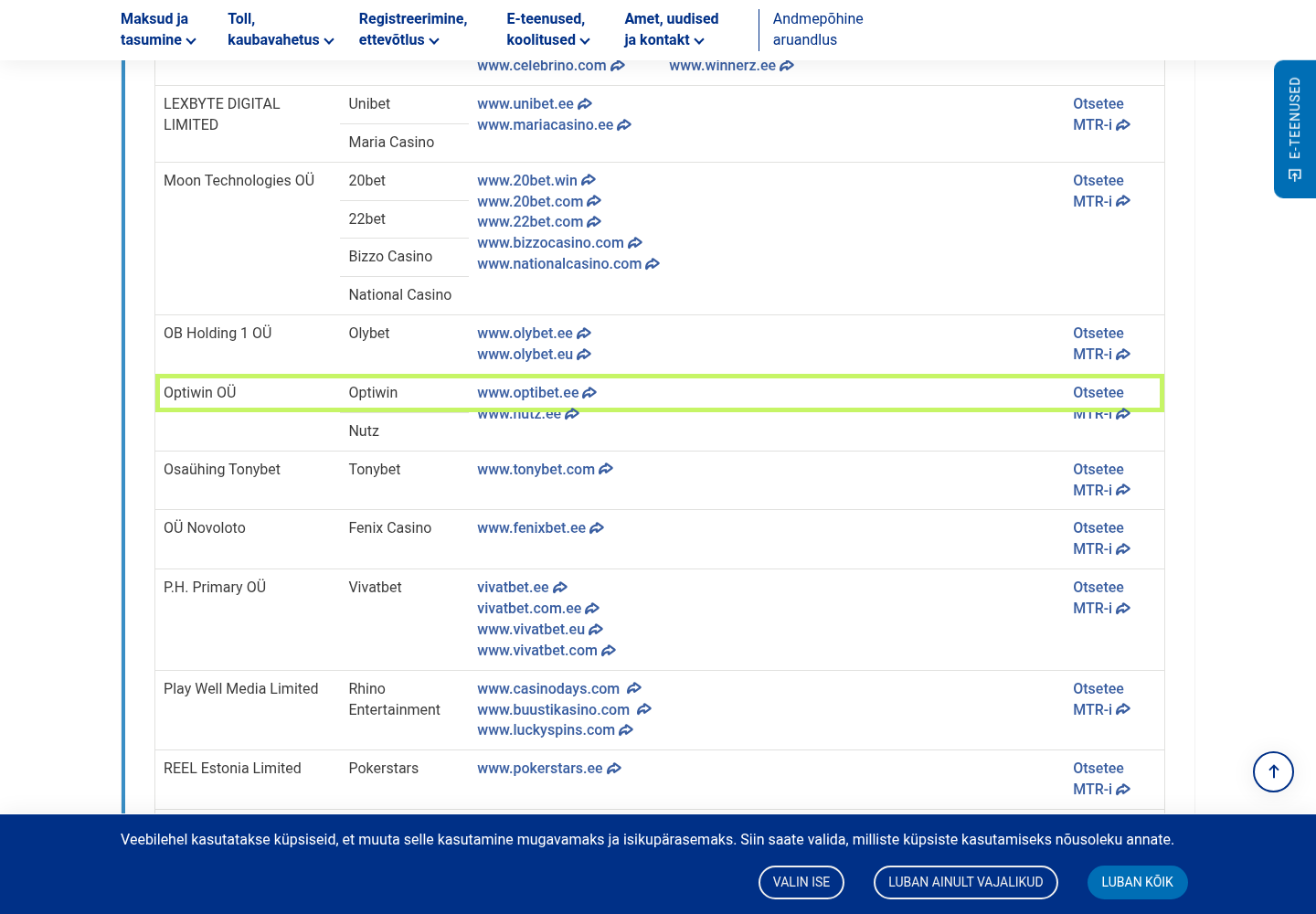Open Otsetee MTR-i for P.H. Primary
Image resolution: width=1316 pixels, height=914 pixels.
pos(1101,598)
